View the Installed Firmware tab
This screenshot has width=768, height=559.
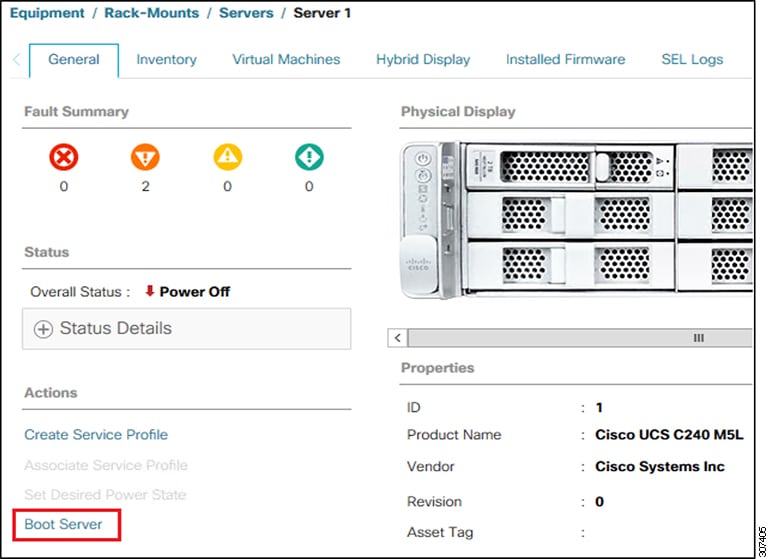[565, 59]
